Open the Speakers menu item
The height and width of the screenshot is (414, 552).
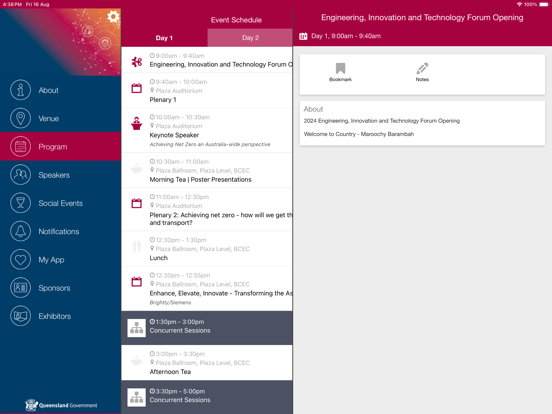tap(61, 175)
